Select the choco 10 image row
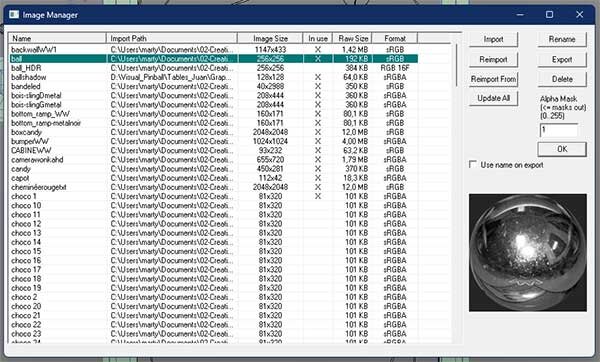The image size is (600, 362). [213, 205]
